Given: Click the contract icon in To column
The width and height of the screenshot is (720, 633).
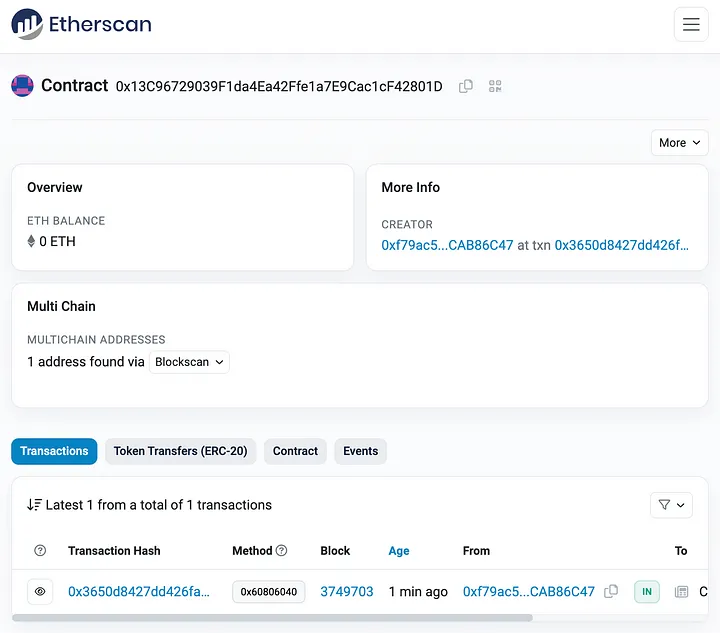Looking at the screenshot, I should [682, 592].
